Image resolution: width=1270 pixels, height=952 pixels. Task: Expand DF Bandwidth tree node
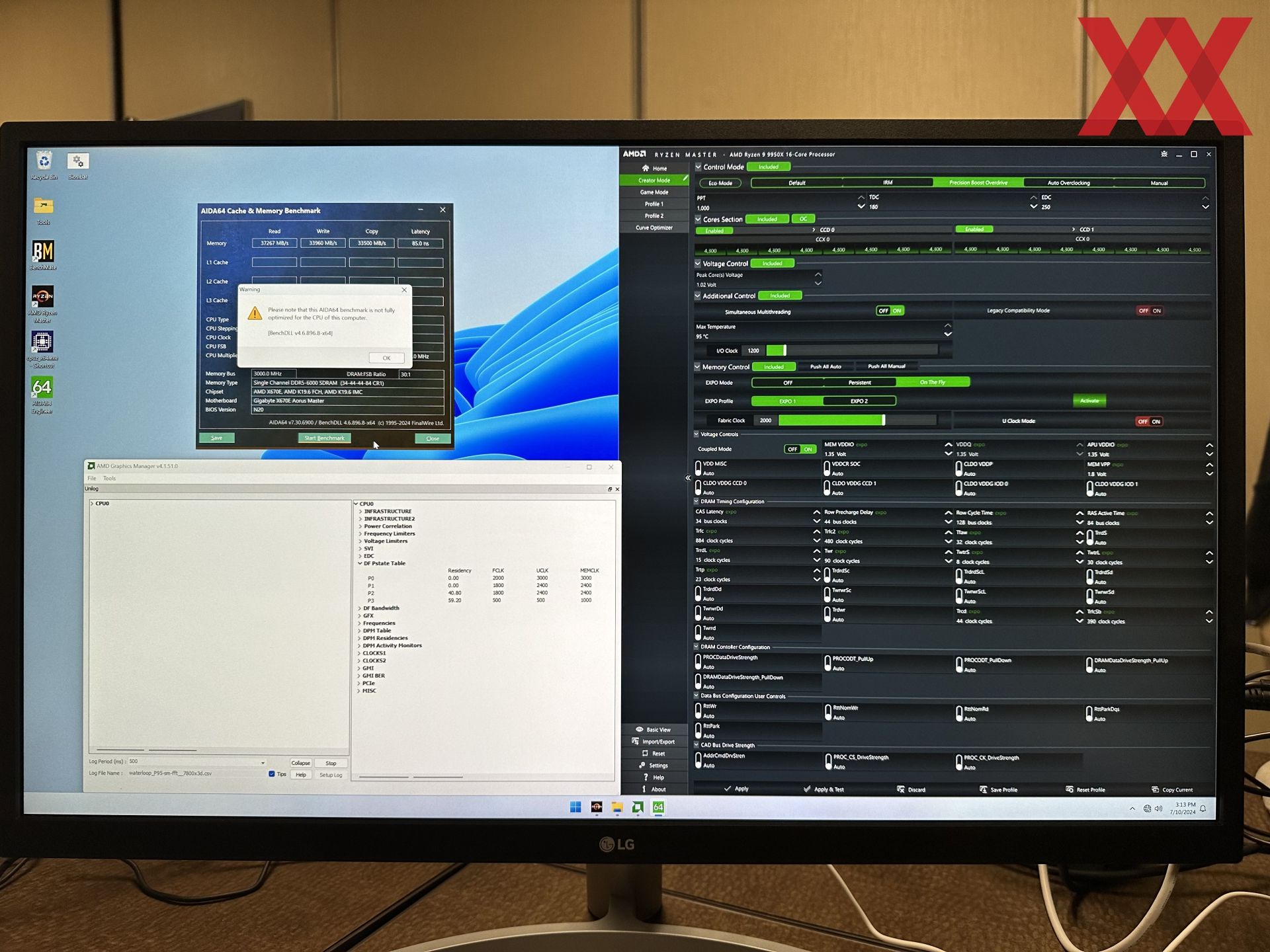tap(359, 608)
